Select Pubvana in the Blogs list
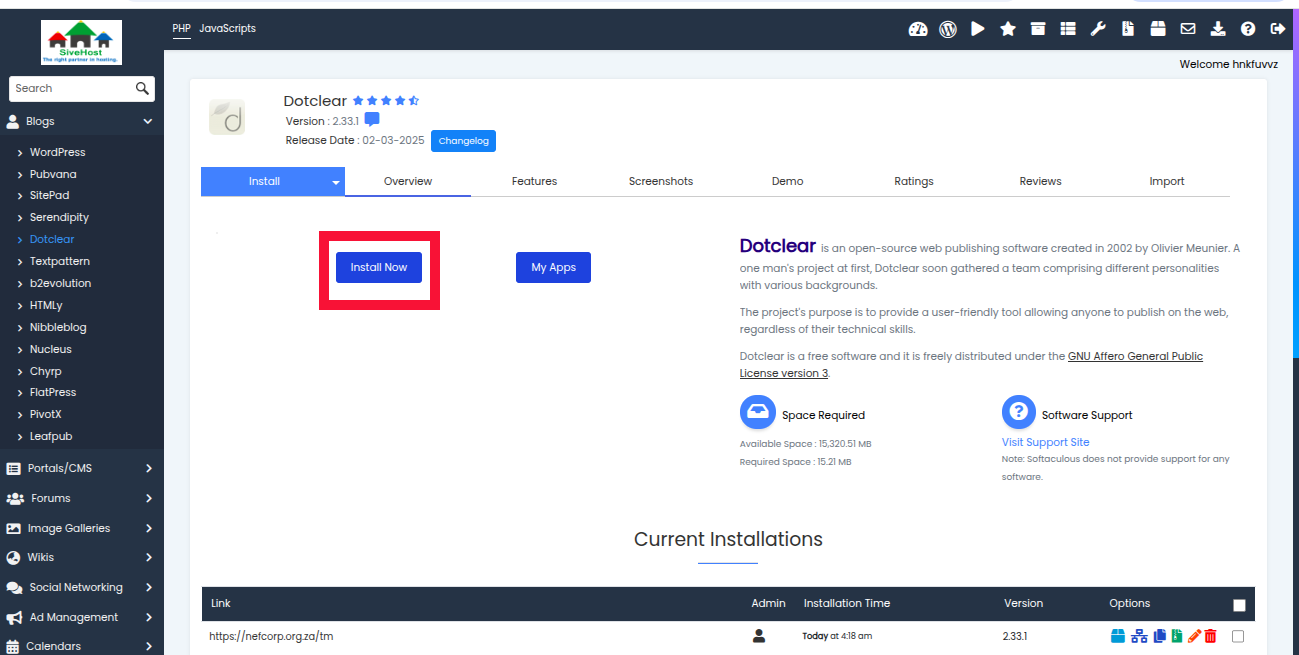 [x=53, y=174]
